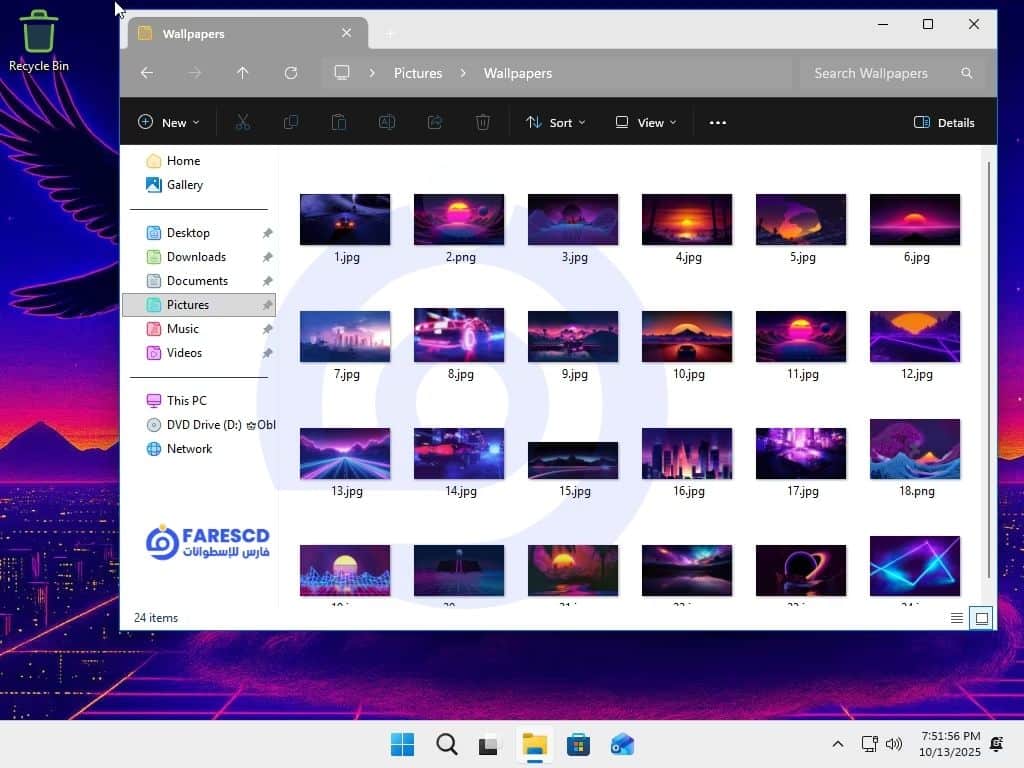The width and height of the screenshot is (1024, 768).
Task: Switch to details list view layout
Action: point(957,618)
